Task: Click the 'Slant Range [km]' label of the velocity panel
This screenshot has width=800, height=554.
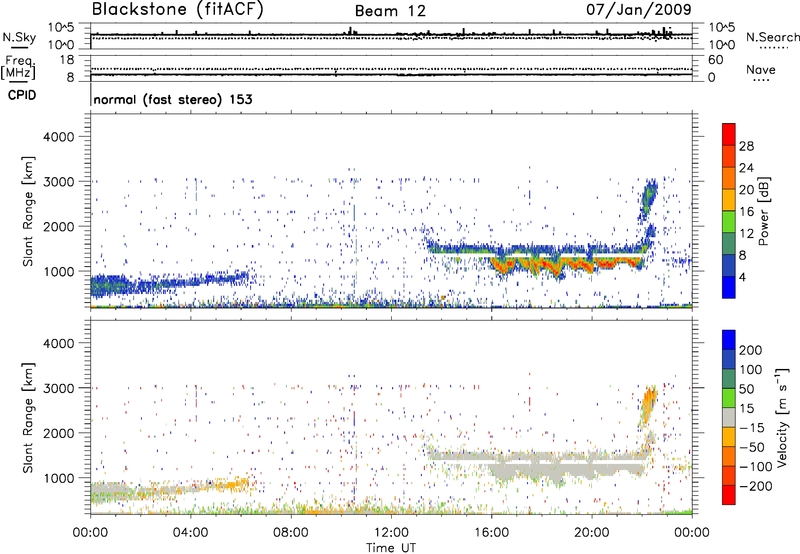Action: click(x=28, y=417)
